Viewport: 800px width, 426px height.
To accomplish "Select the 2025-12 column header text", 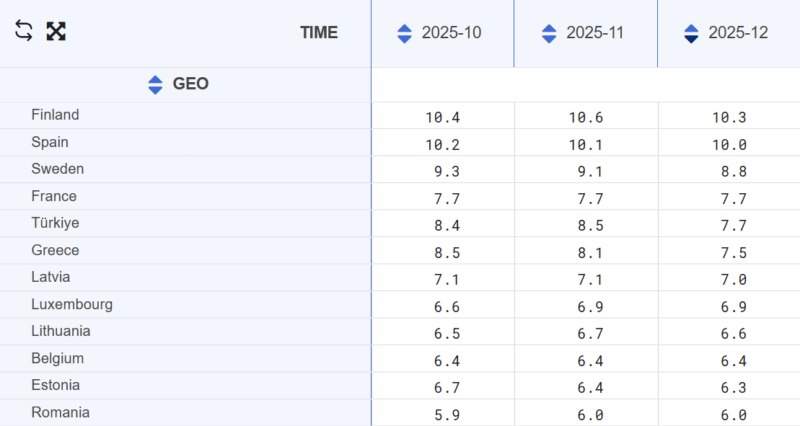I will (738, 33).
